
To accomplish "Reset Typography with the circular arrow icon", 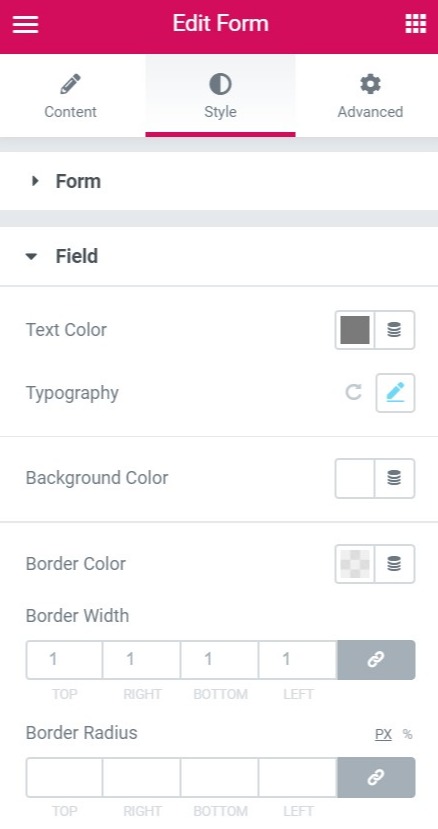I will [353, 392].
